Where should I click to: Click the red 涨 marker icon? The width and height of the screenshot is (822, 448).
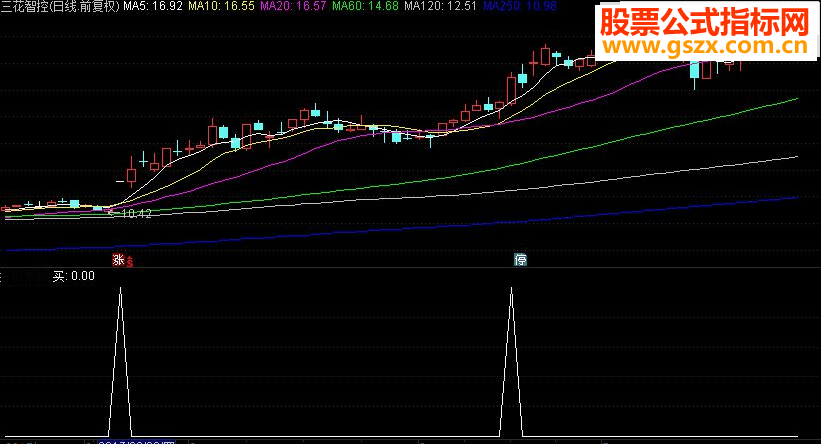coord(118,260)
